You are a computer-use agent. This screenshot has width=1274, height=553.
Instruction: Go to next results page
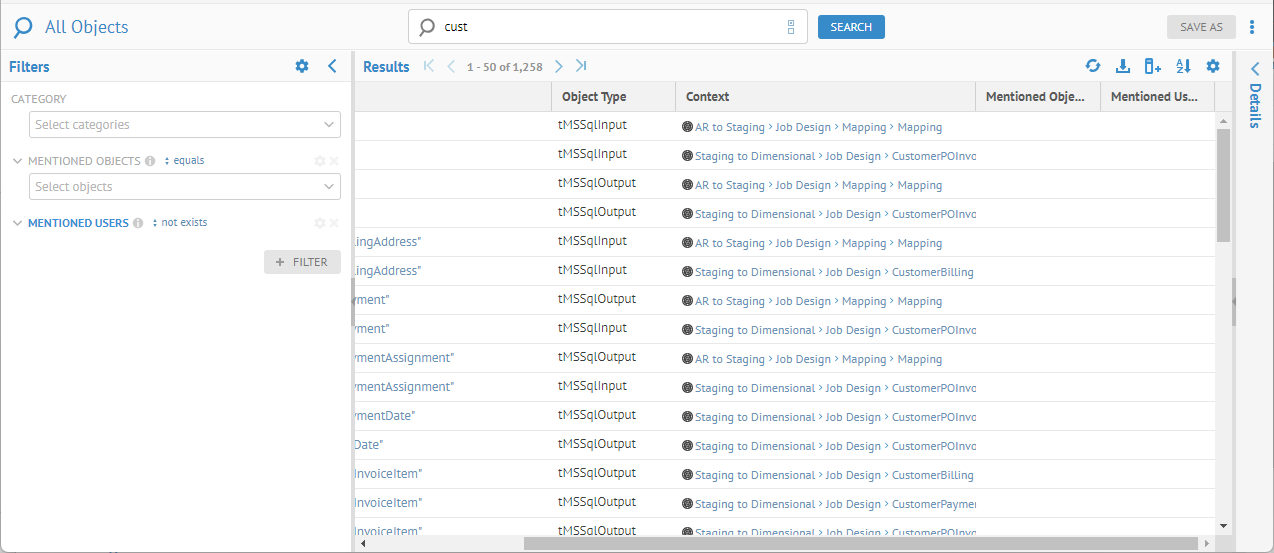(x=559, y=66)
